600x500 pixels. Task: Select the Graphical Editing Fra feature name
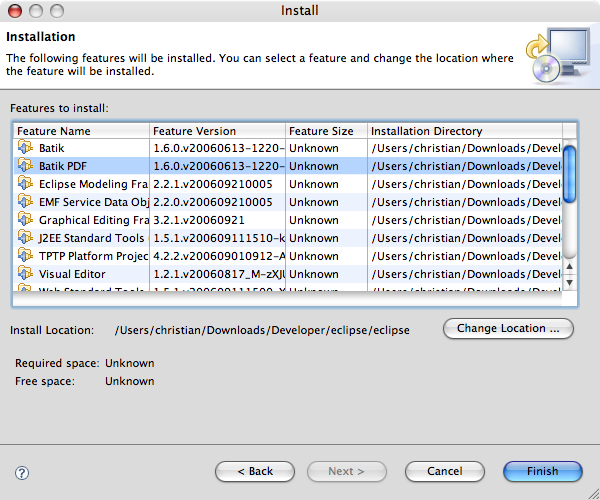[94, 220]
